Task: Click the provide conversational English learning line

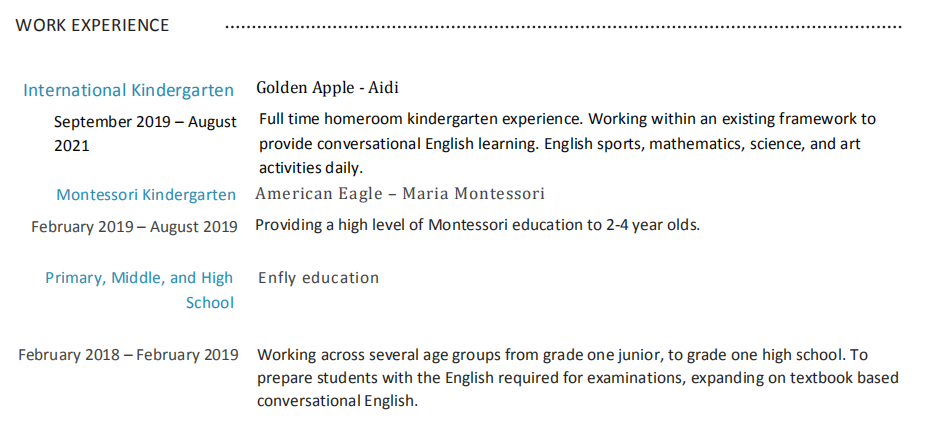Action: tap(560, 144)
